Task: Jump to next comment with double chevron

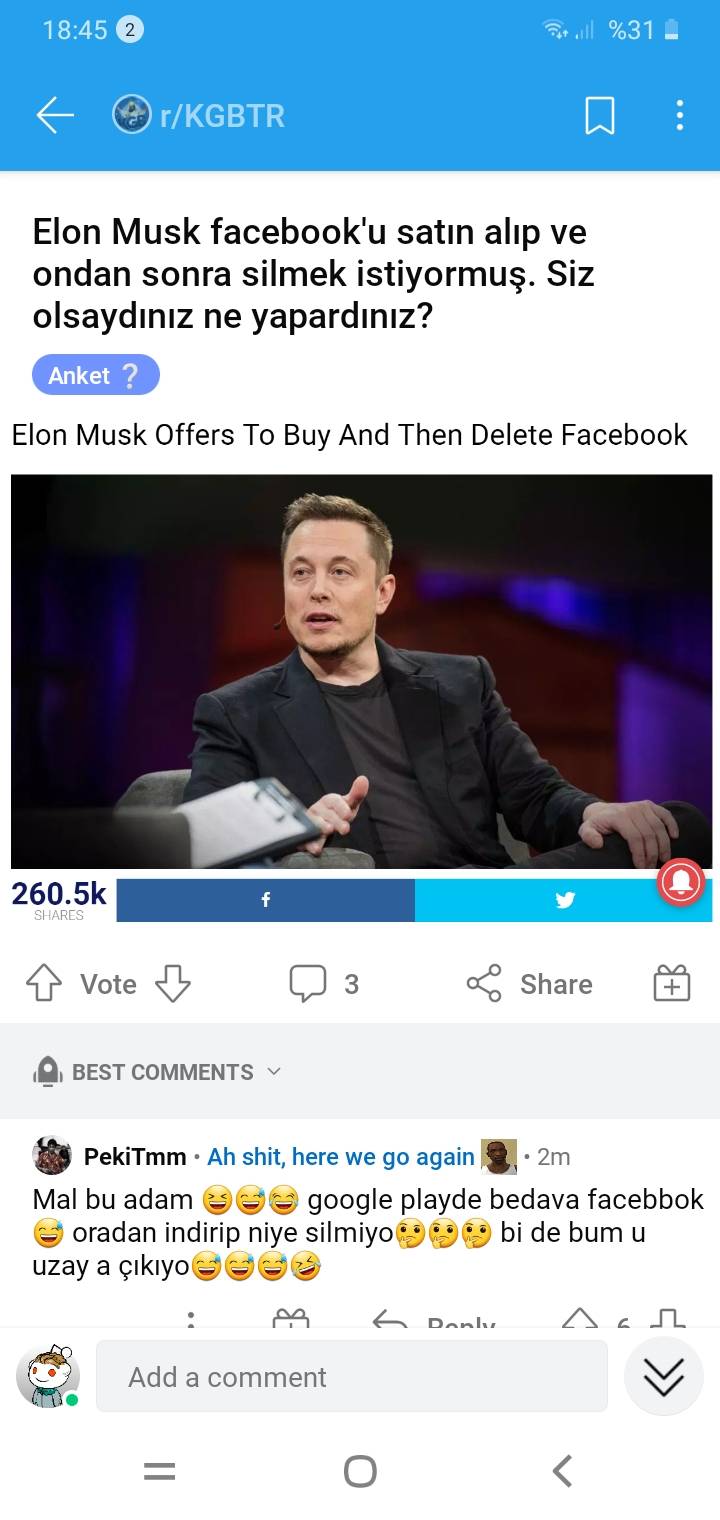Action: tap(663, 1376)
